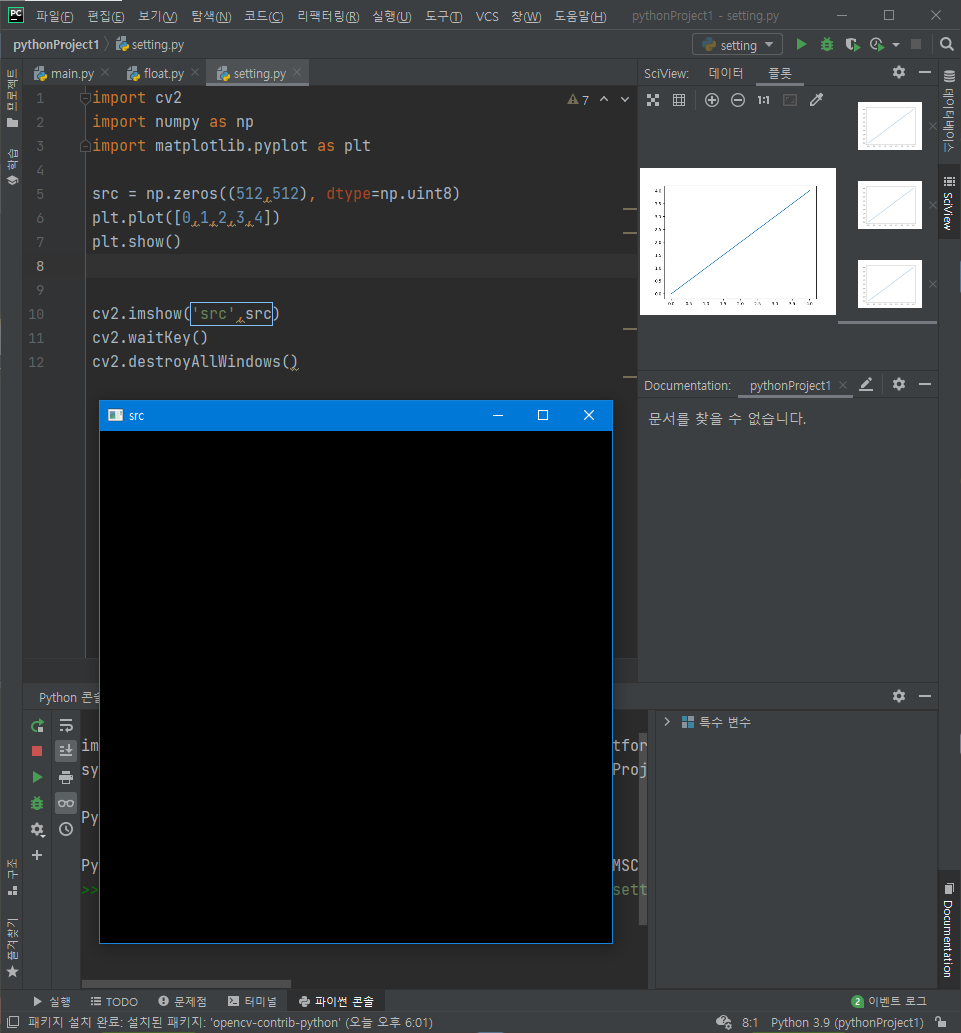The image size is (961, 1033).
Task: Open the 문제점 tool window
Action: click(182, 1001)
